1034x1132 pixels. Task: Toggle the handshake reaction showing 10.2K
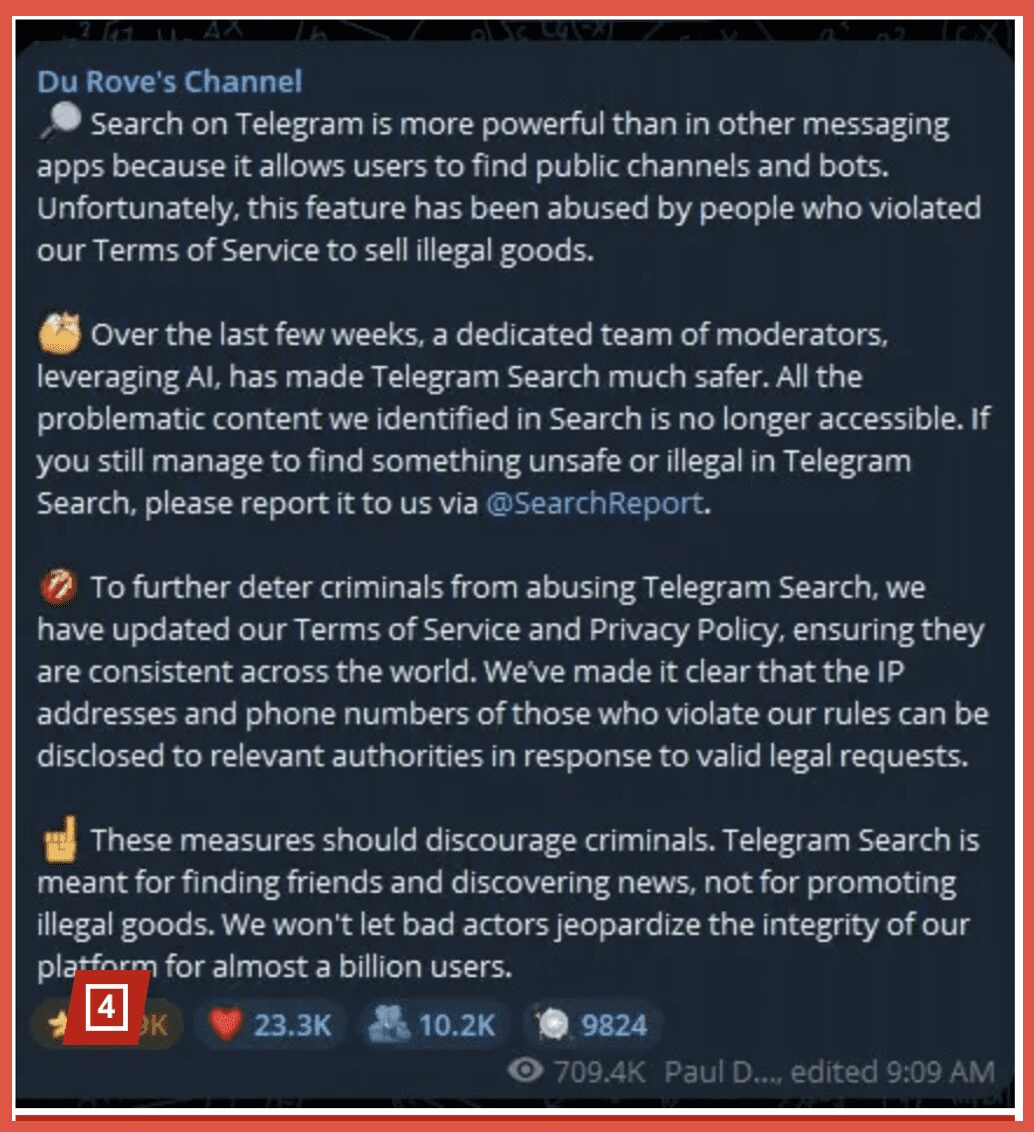(x=434, y=1024)
